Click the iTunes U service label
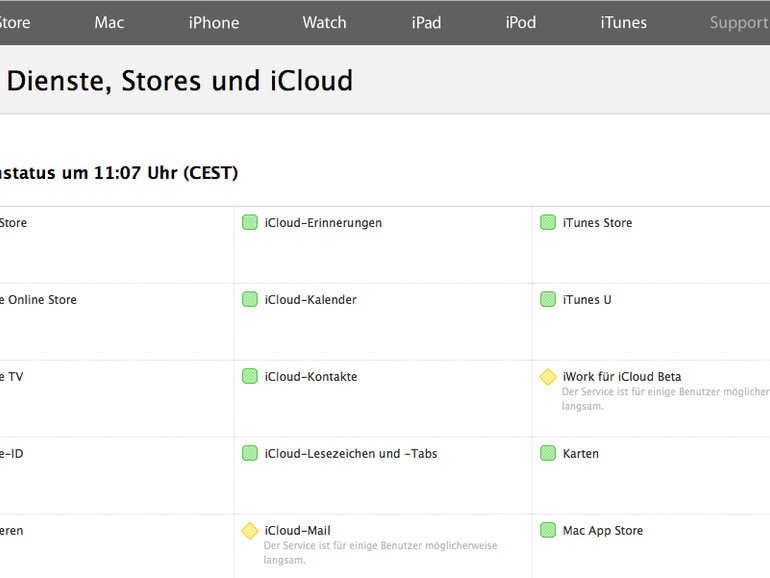The image size is (770, 578). pyautogui.click(x=587, y=300)
